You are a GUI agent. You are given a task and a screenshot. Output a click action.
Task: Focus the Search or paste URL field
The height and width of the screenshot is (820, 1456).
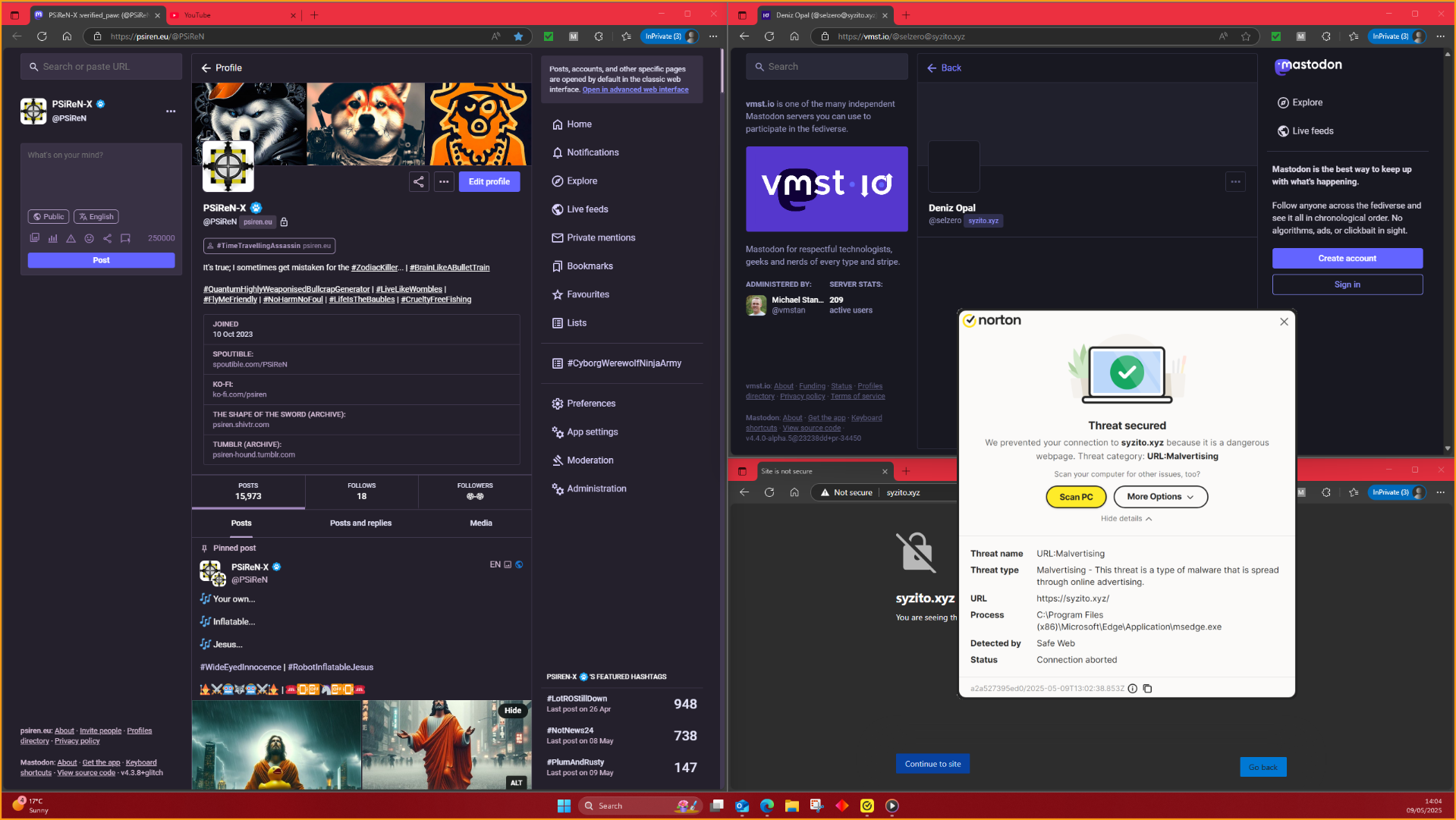[x=101, y=67]
